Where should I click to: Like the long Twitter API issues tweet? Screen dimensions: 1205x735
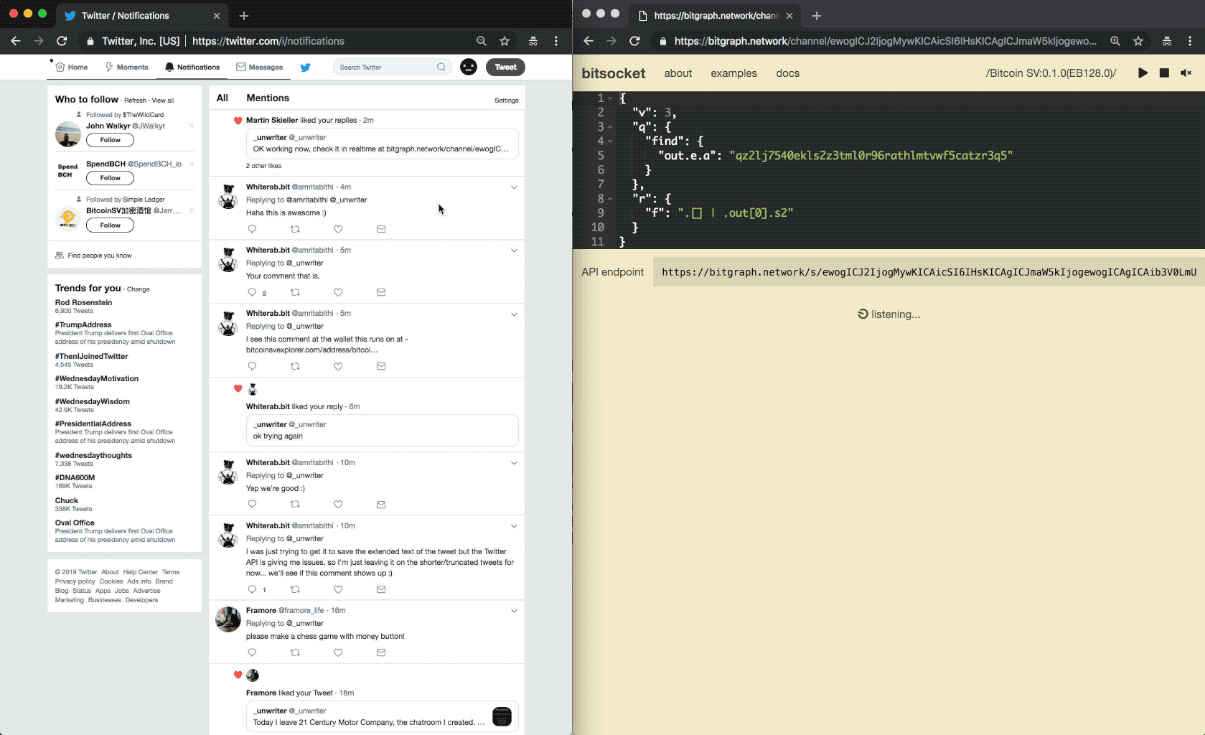click(x=338, y=590)
